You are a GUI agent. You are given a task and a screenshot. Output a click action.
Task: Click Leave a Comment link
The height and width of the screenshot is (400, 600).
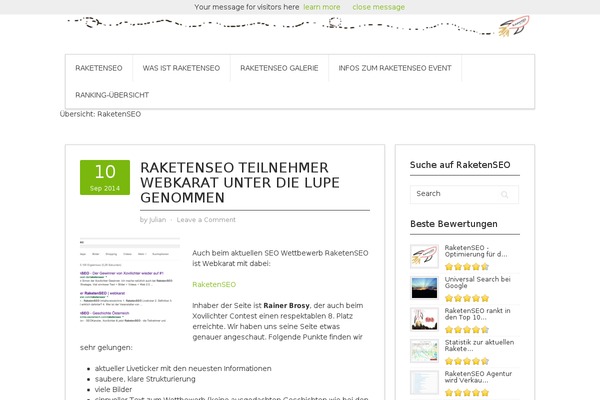pos(206,220)
